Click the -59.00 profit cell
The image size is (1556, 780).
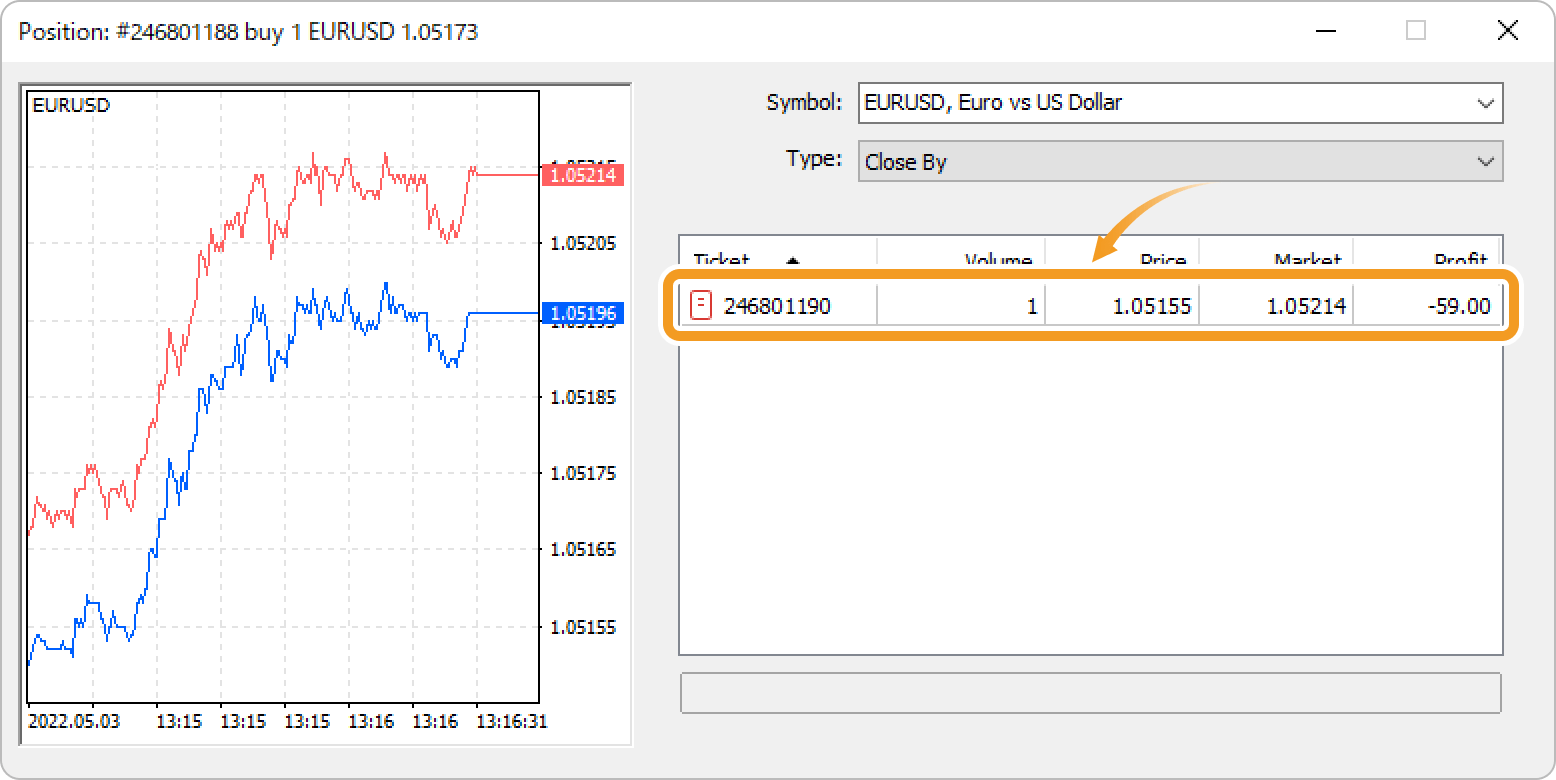(x=1459, y=306)
